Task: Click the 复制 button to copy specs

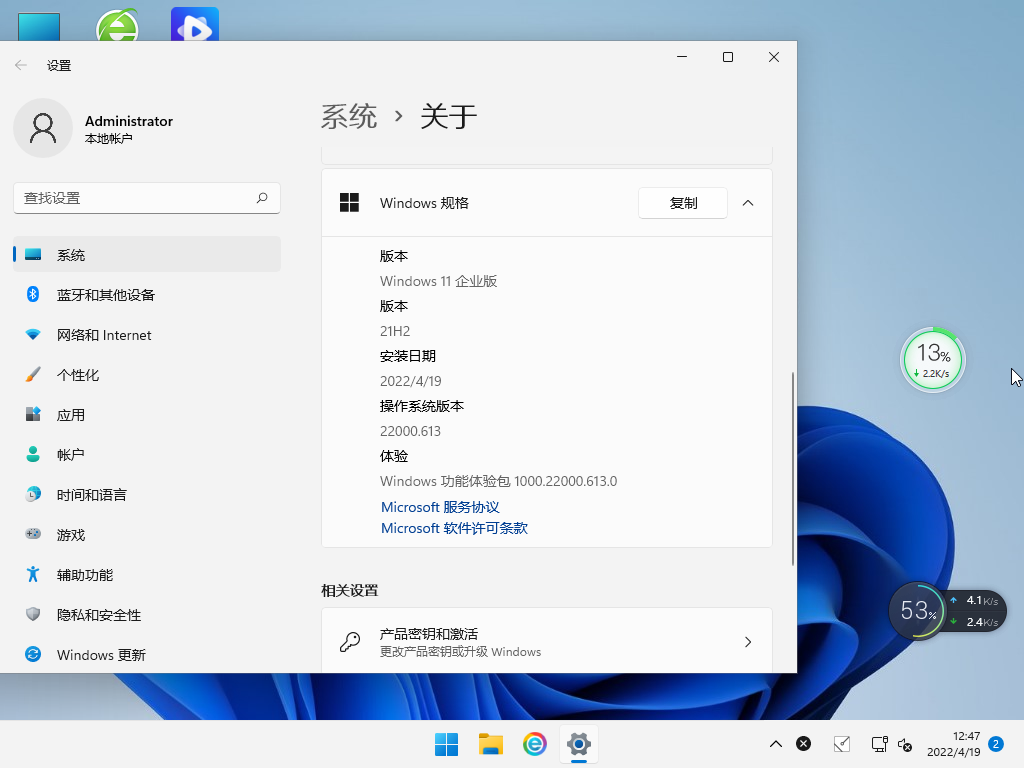Action: point(683,202)
